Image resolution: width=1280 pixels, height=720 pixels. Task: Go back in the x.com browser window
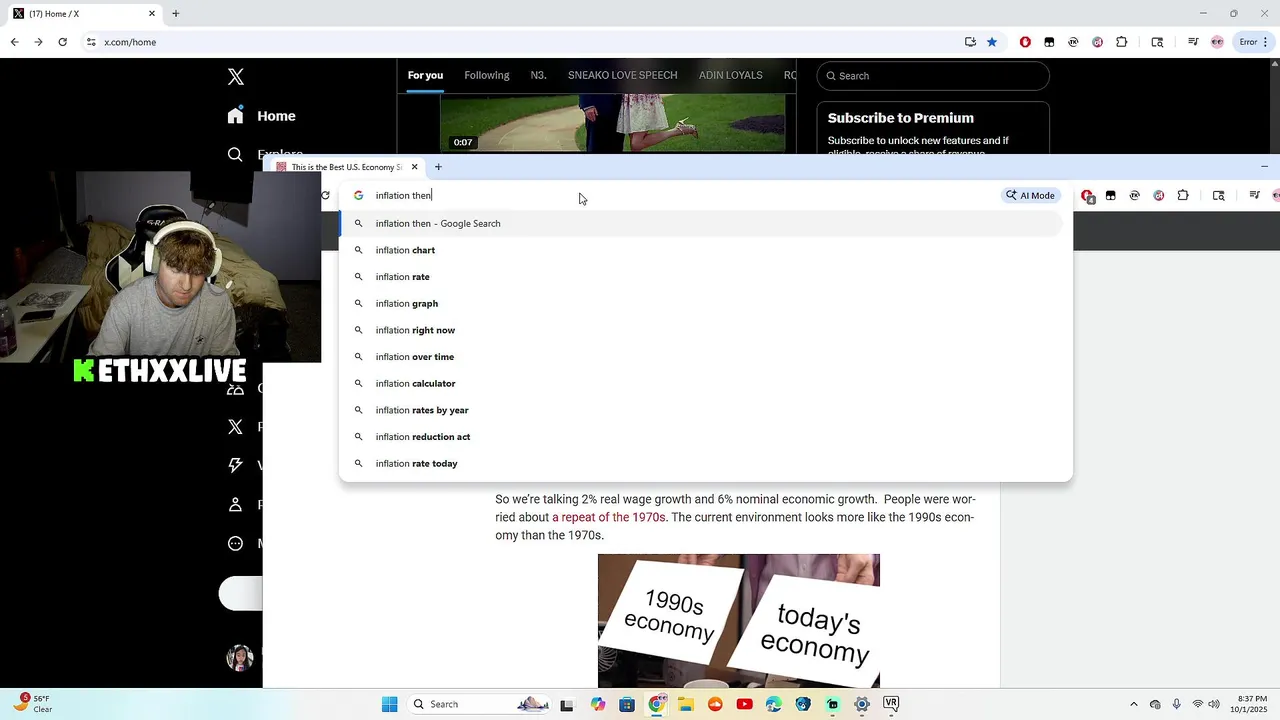tap(14, 42)
